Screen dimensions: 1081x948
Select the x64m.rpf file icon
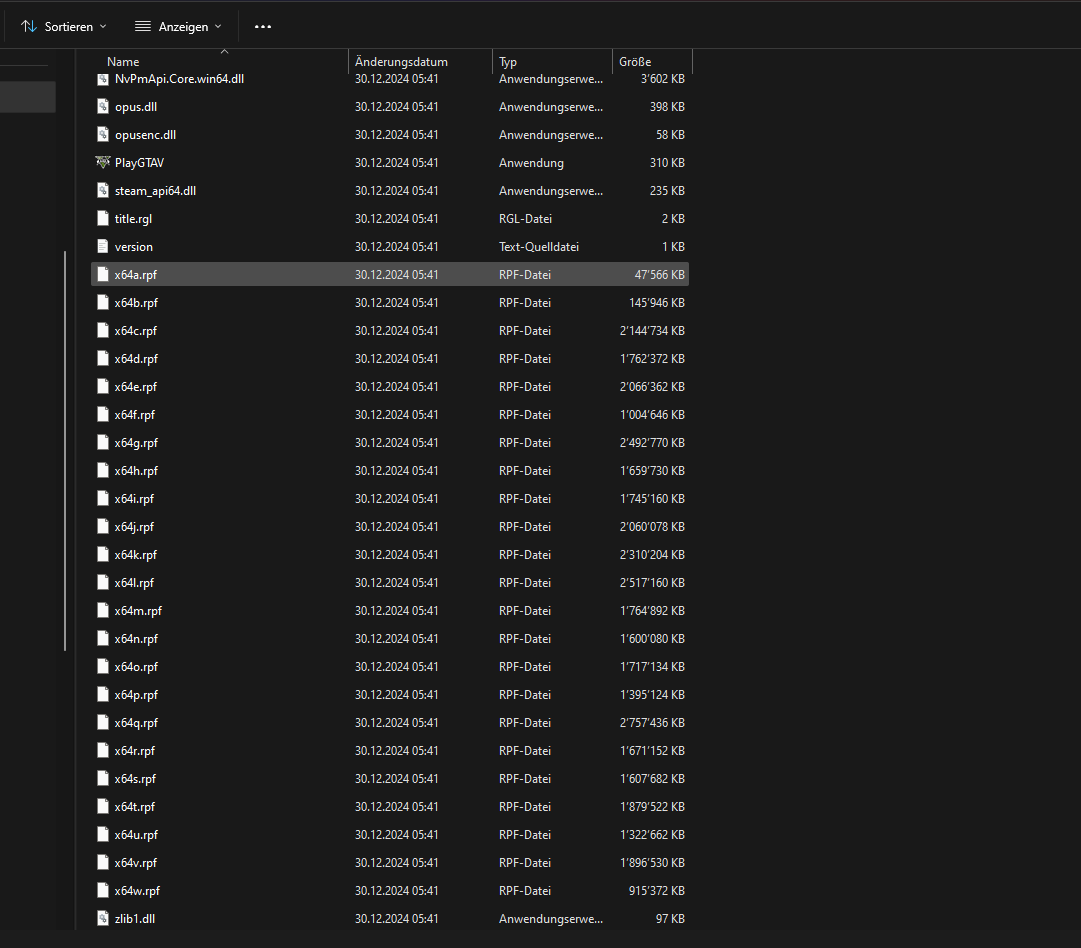coord(102,610)
